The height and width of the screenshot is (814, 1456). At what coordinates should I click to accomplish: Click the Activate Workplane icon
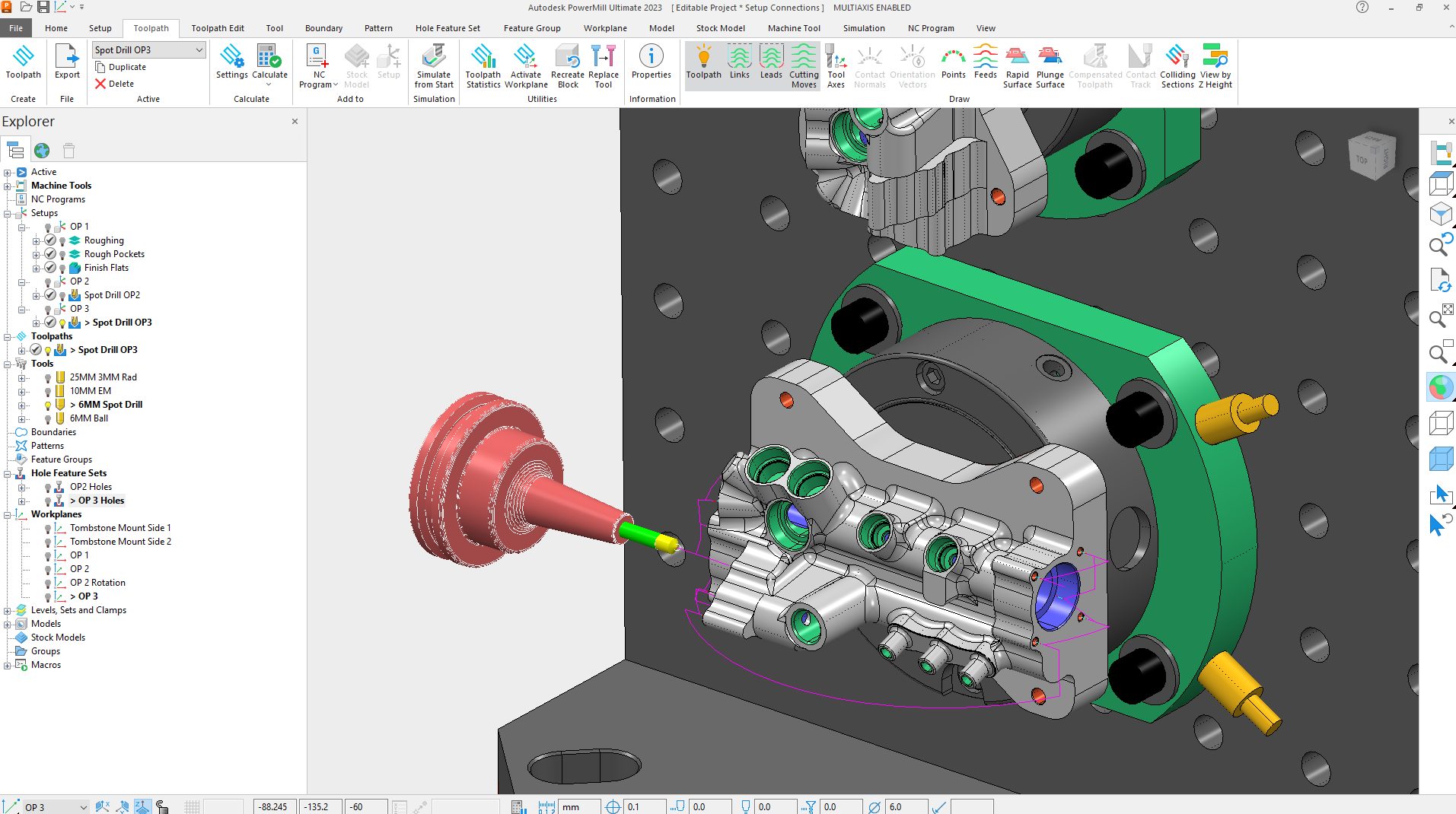[525, 65]
